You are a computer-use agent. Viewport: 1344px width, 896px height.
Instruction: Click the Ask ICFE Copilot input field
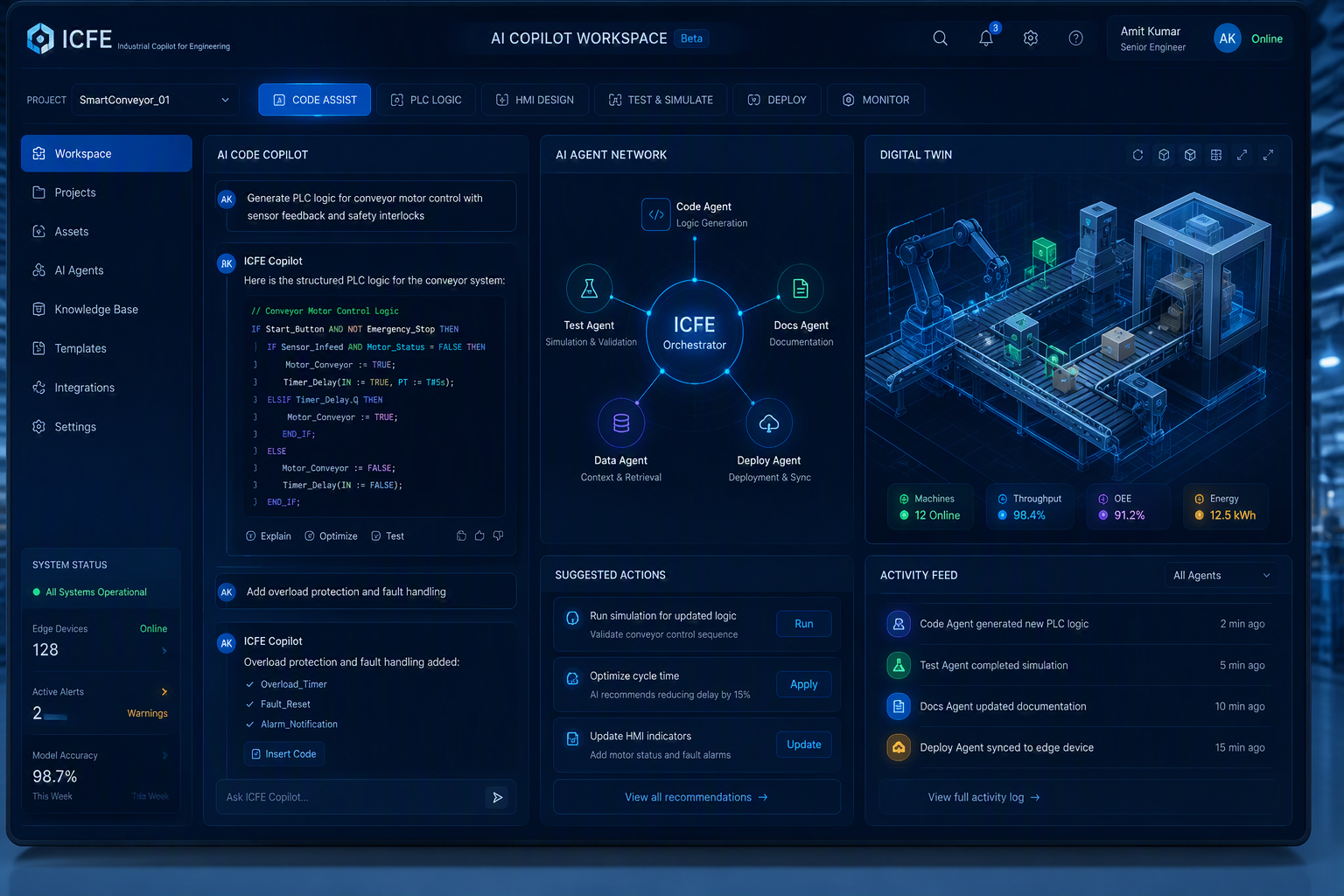tap(350, 797)
